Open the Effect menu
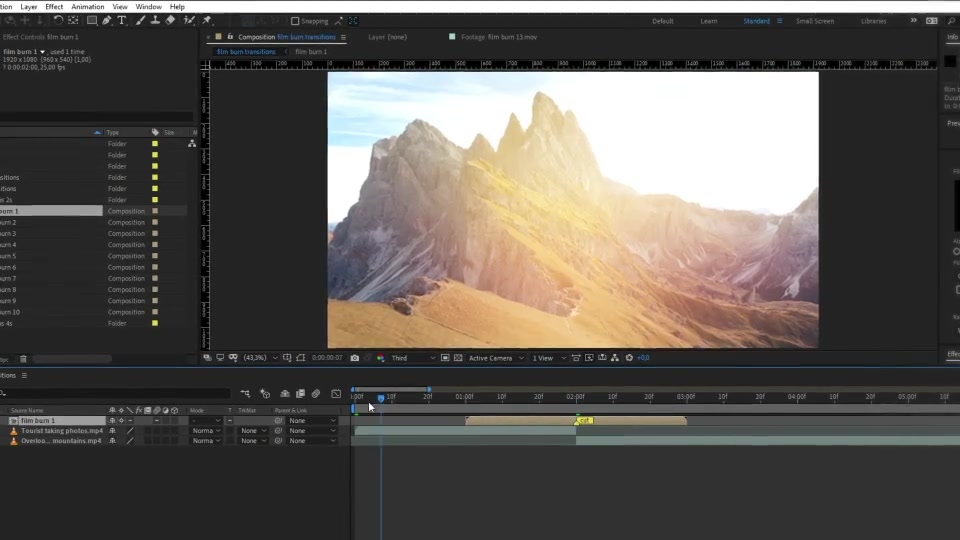This screenshot has width=960, height=540. 54,7
